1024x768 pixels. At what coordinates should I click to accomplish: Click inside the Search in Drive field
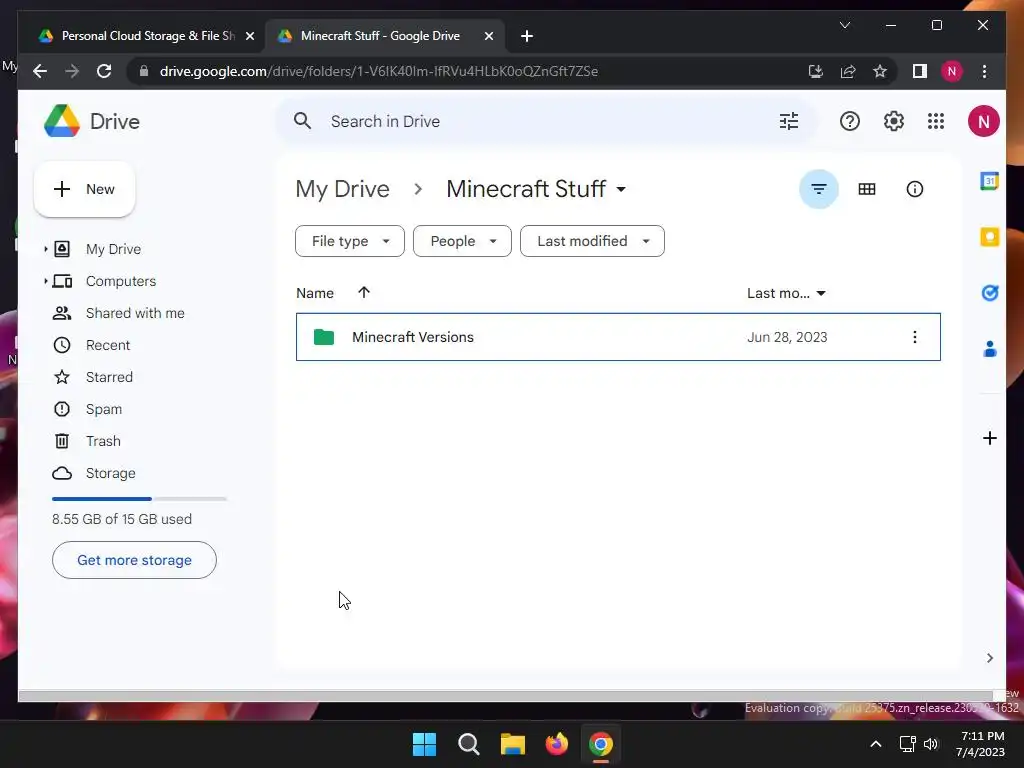point(545,121)
